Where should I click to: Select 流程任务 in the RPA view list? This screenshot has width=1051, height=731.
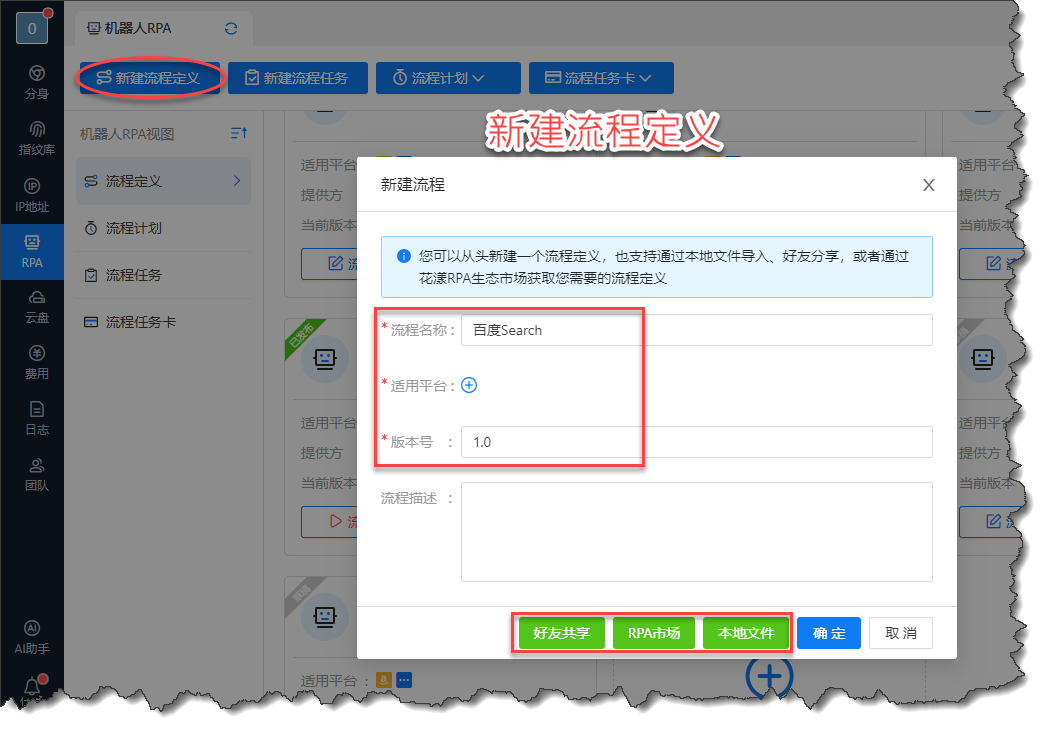pyautogui.click(x=134, y=275)
